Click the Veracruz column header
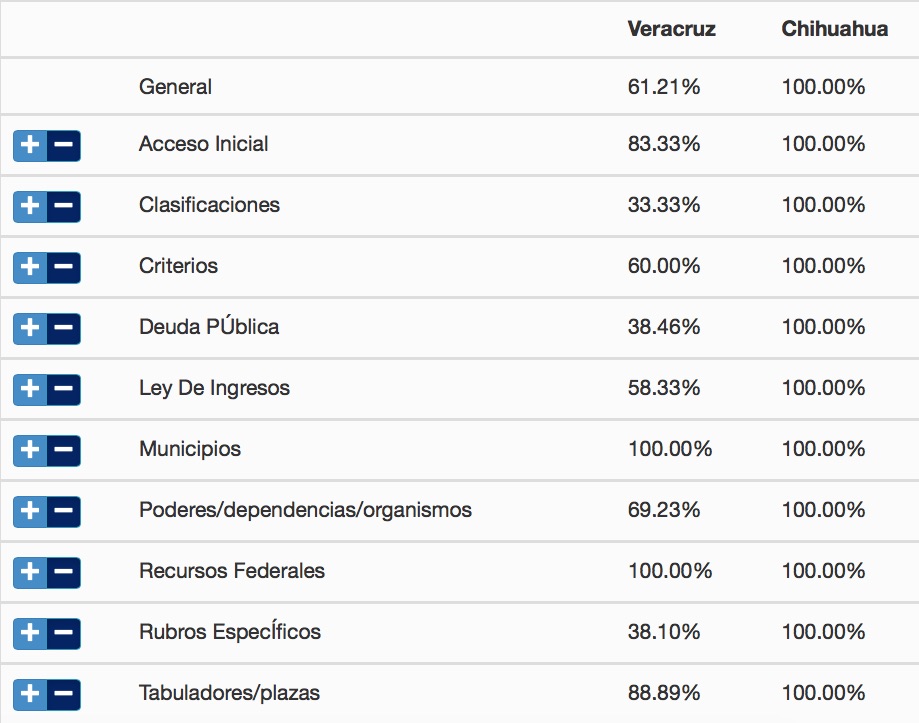Viewport: 919px width, 723px height. coord(671,29)
